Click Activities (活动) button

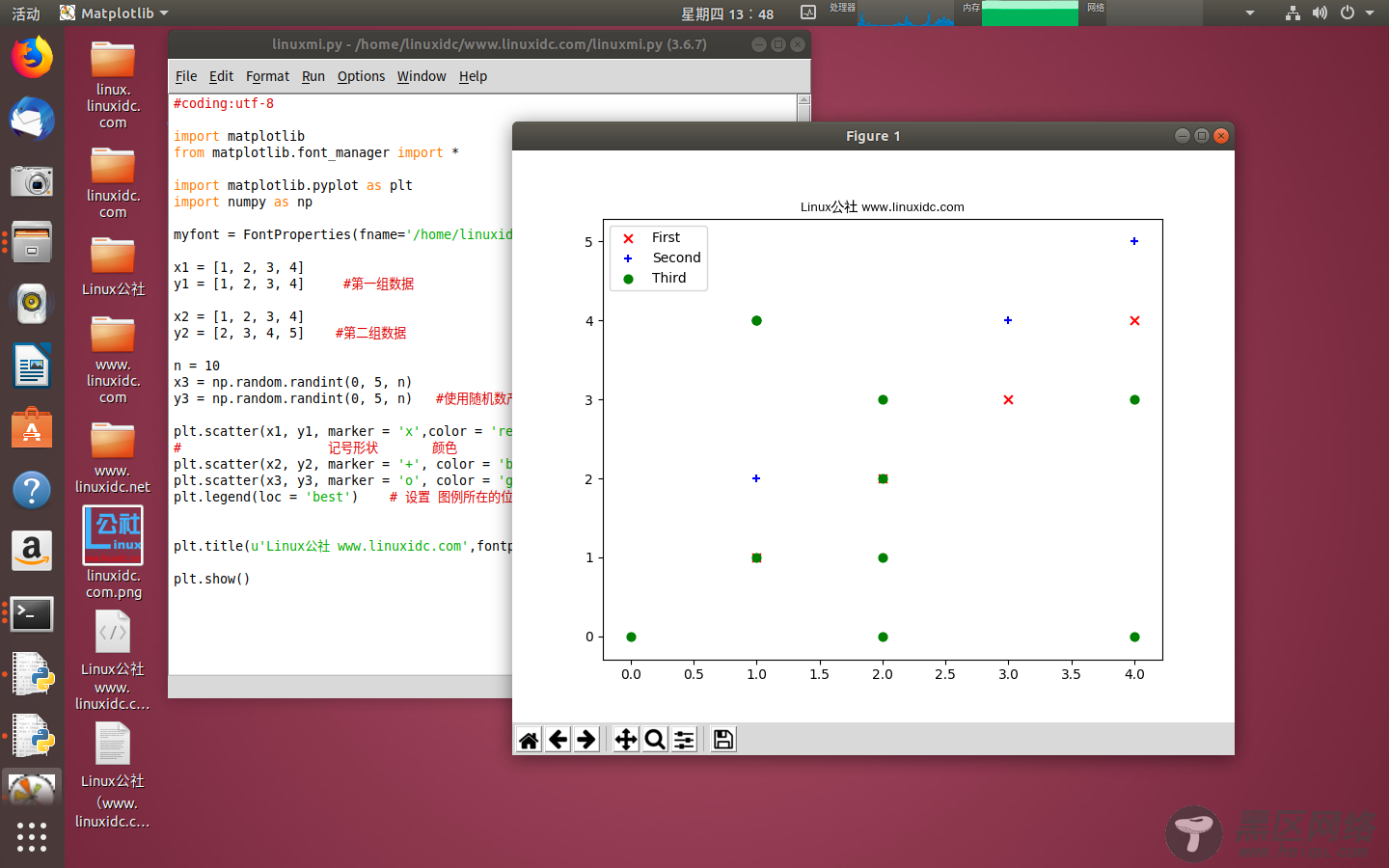26,14
